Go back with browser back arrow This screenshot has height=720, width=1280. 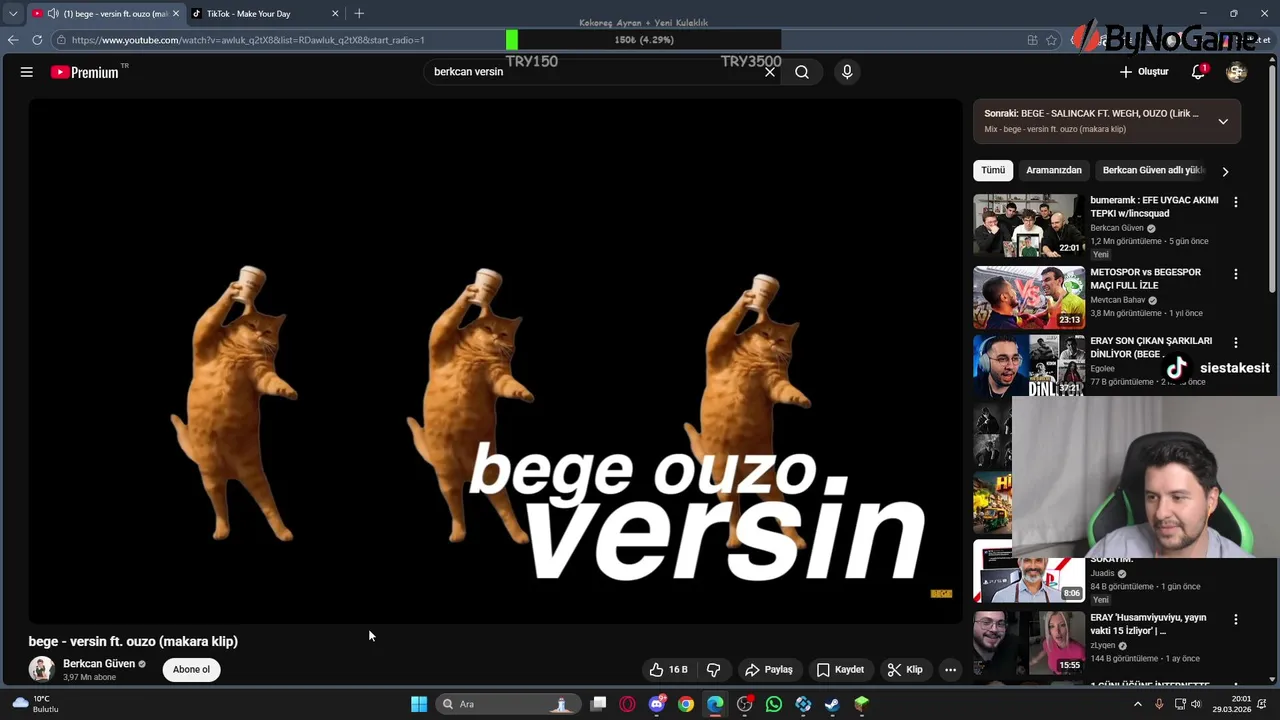(x=12, y=40)
